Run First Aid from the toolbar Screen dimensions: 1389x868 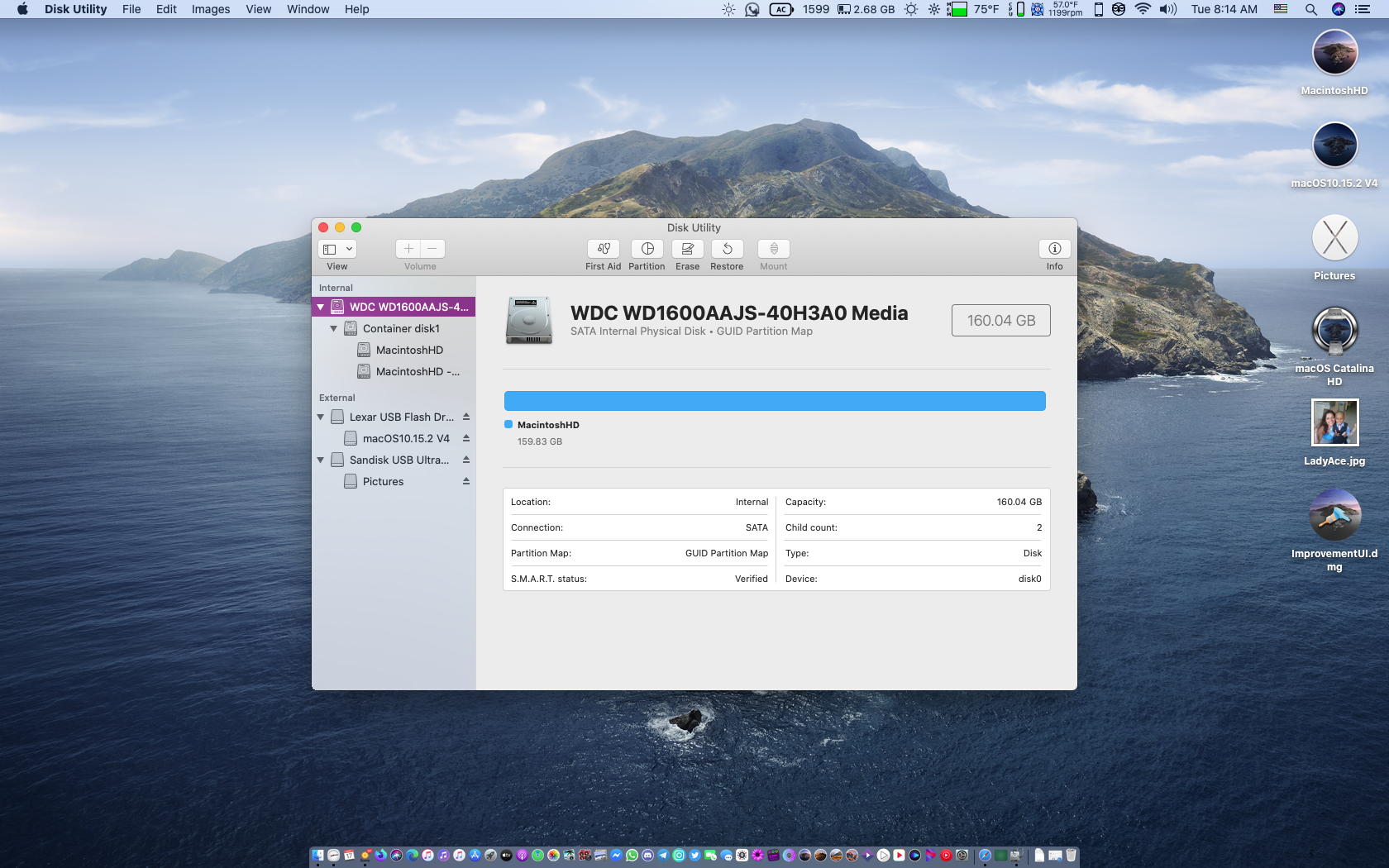(x=604, y=249)
